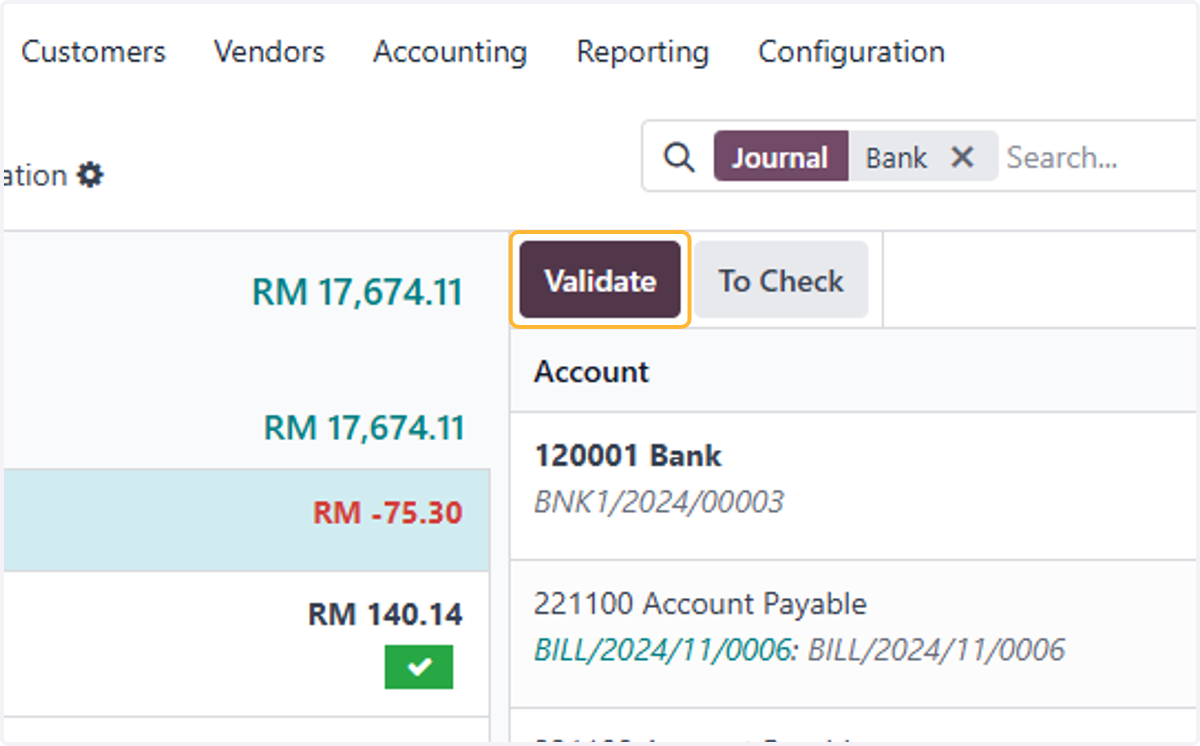Image resolution: width=1200 pixels, height=746 pixels.
Task: Click the second RM 17,674.11 balance amount
Action: coord(363,428)
